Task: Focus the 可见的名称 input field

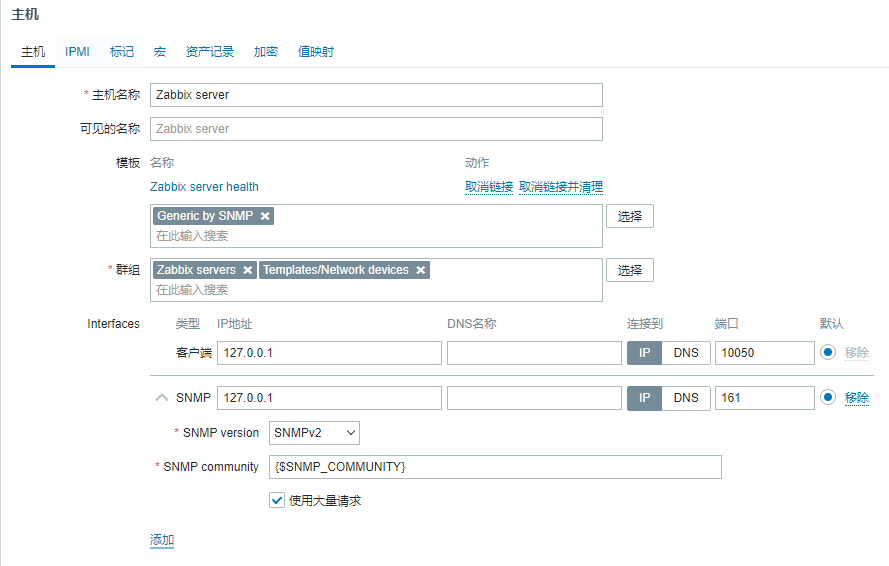Action: coord(376,129)
